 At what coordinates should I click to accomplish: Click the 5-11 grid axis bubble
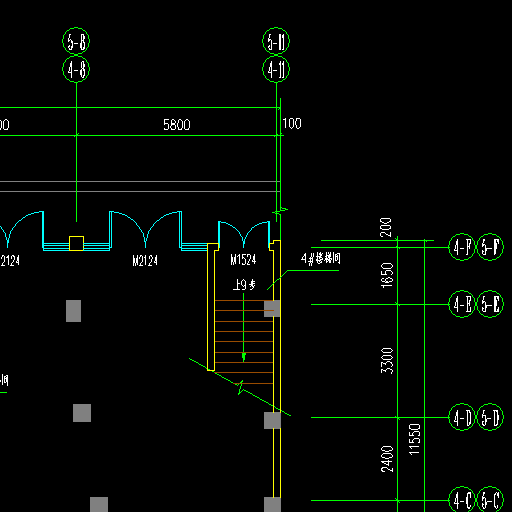(x=276, y=41)
